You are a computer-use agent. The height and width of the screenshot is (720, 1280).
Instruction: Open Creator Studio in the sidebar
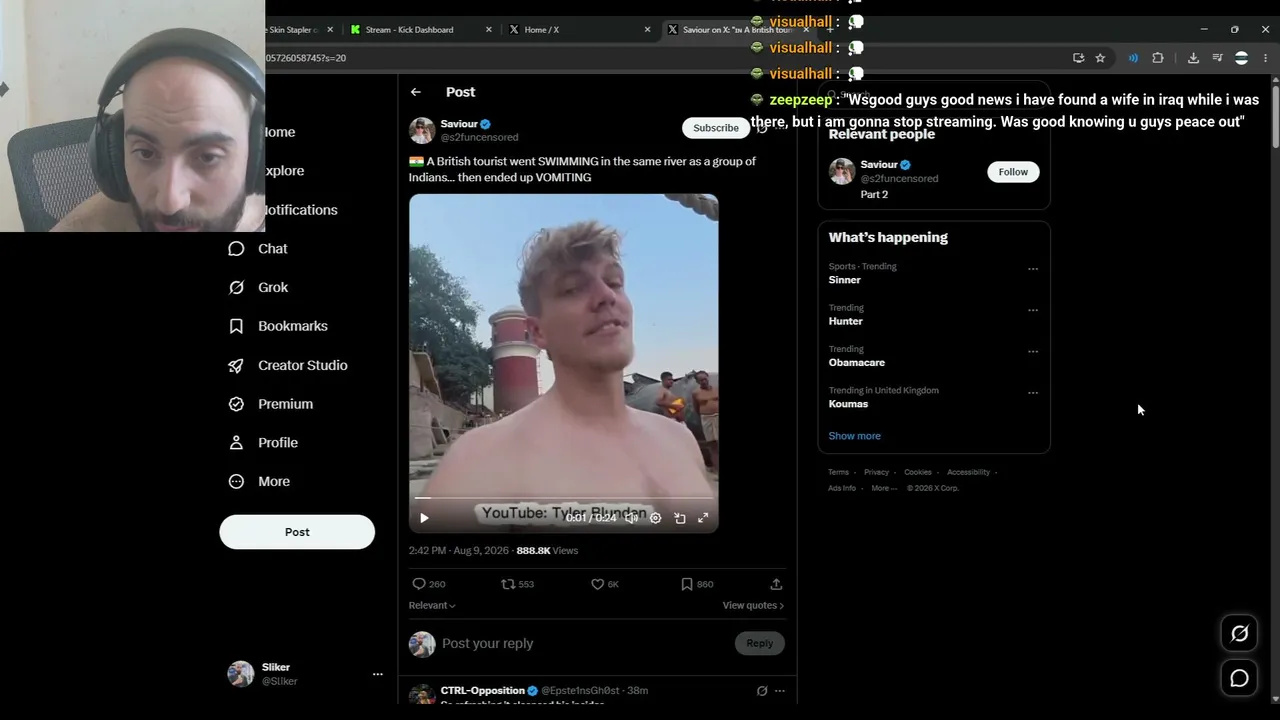(x=288, y=365)
